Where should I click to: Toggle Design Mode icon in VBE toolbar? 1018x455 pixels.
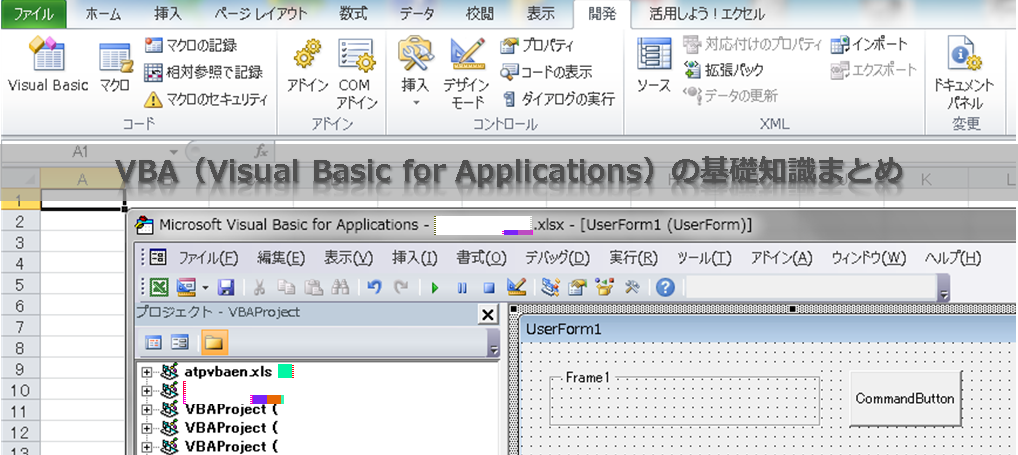(517, 287)
